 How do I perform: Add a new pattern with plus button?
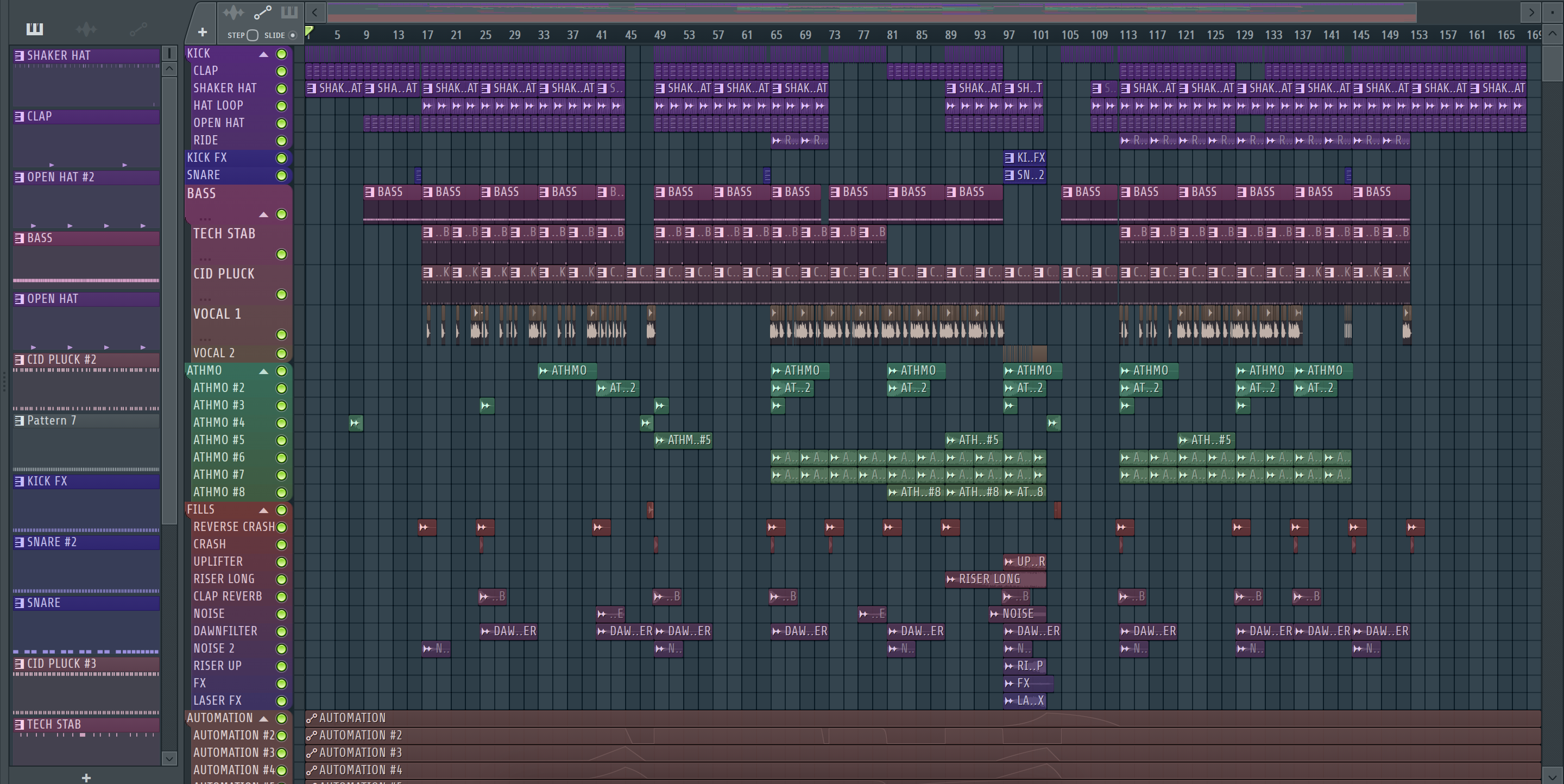(86, 777)
